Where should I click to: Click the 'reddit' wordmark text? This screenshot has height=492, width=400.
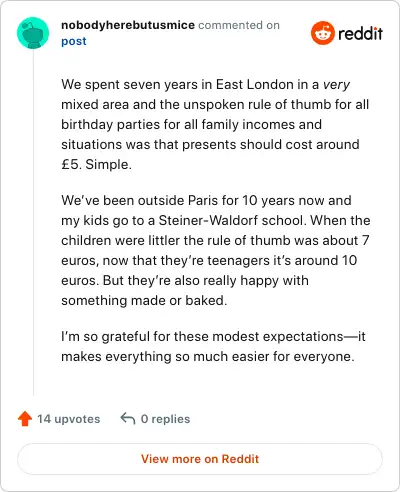(360, 33)
